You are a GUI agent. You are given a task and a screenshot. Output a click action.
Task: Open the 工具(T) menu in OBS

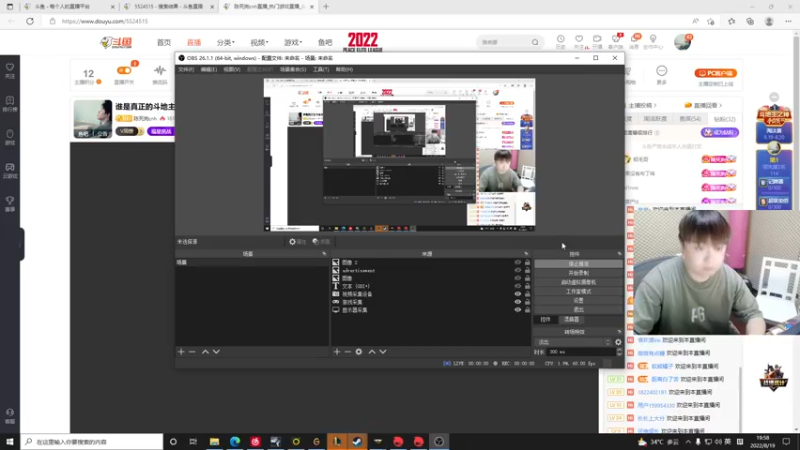321,69
